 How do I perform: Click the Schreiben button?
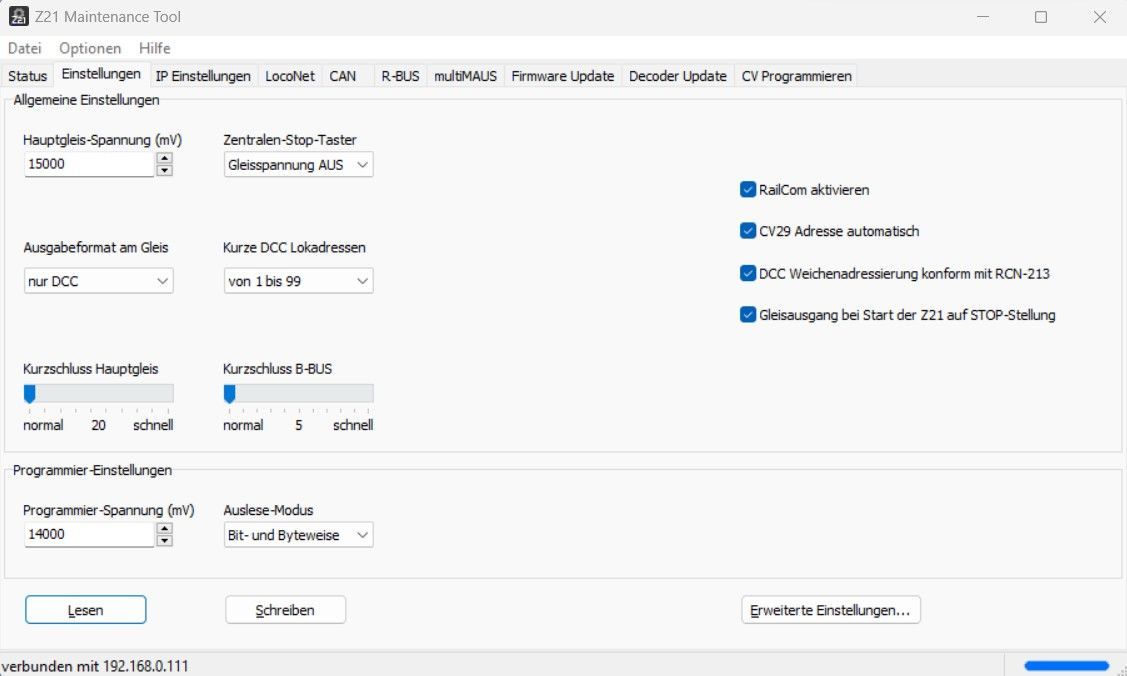point(285,610)
